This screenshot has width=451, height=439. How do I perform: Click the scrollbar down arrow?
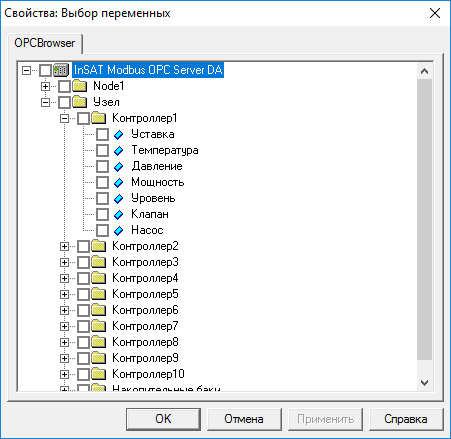(424, 383)
